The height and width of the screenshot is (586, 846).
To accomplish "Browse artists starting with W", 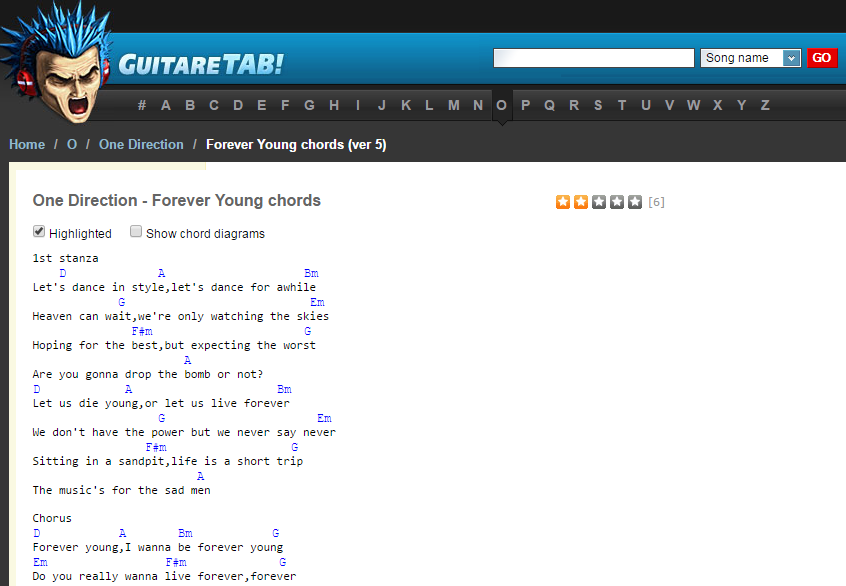I will click(x=693, y=105).
